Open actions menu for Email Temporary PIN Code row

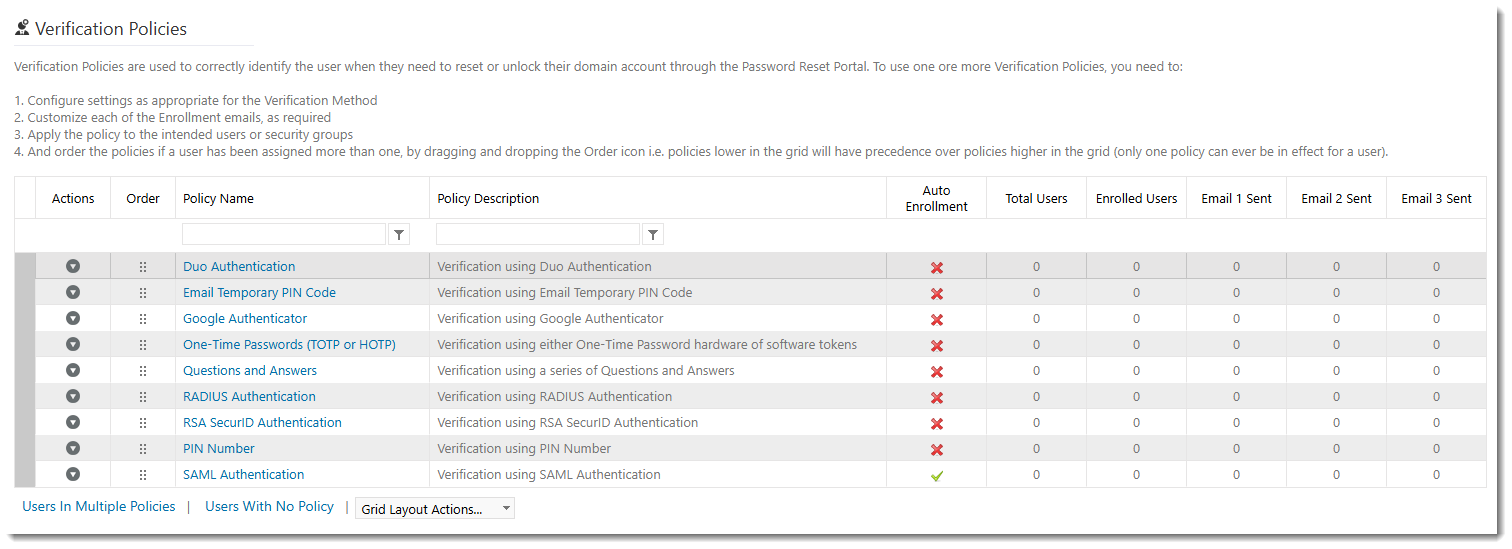(73, 292)
